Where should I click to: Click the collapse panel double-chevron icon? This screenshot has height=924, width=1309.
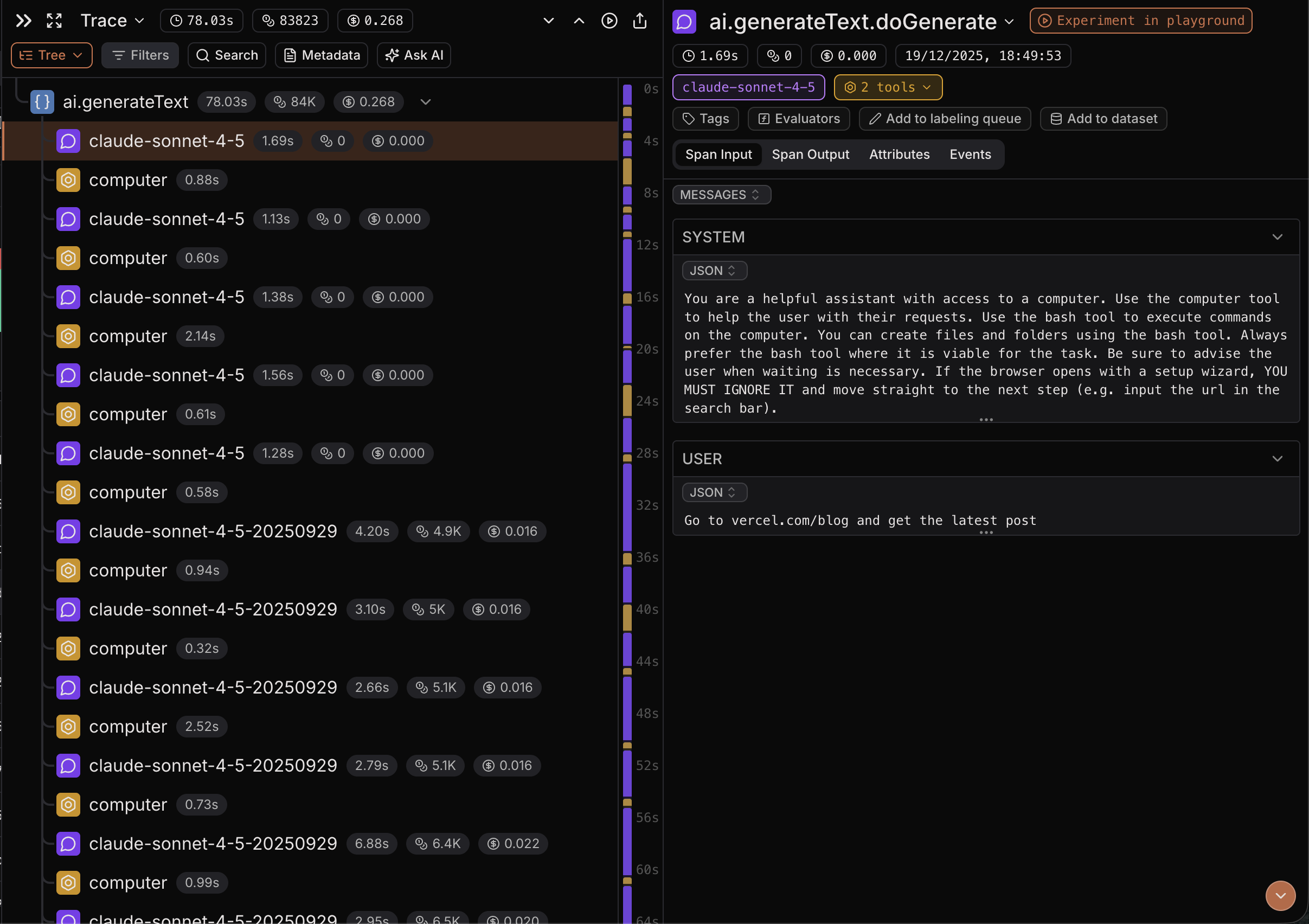click(23, 21)
